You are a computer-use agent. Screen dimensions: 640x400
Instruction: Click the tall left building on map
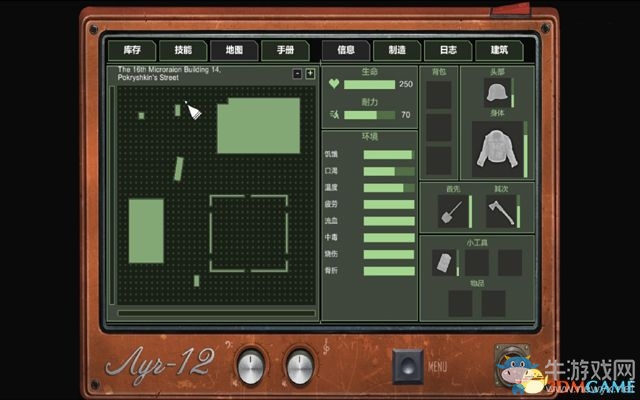[x=146, y=231]
